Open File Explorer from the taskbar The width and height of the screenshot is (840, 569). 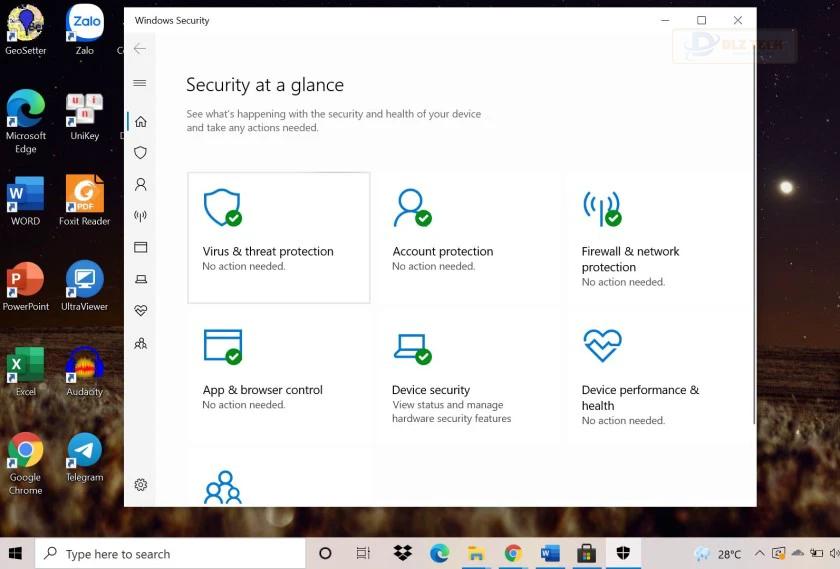476,553
